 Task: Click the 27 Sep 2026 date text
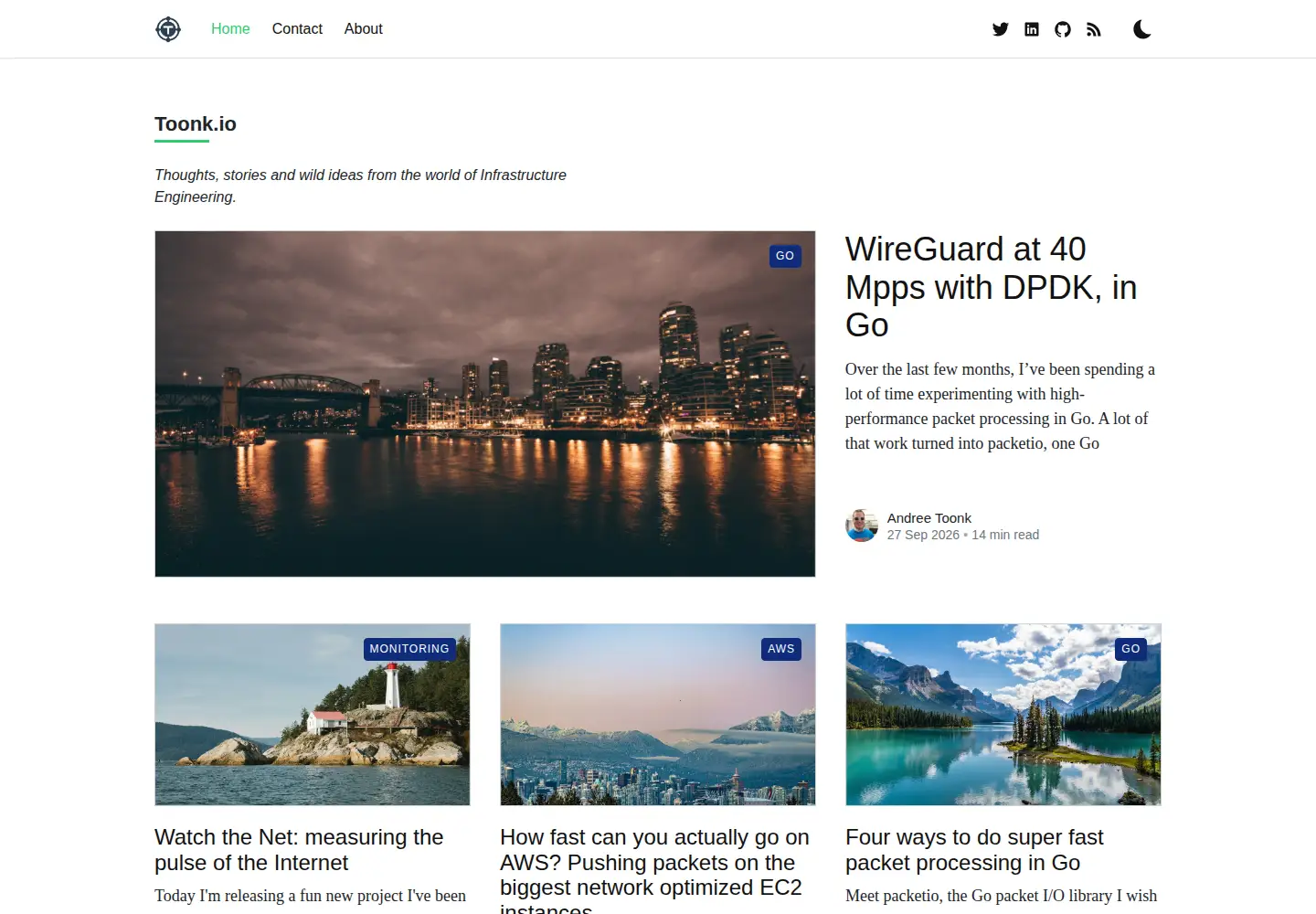pyautogui.click(x=923, y=535)
